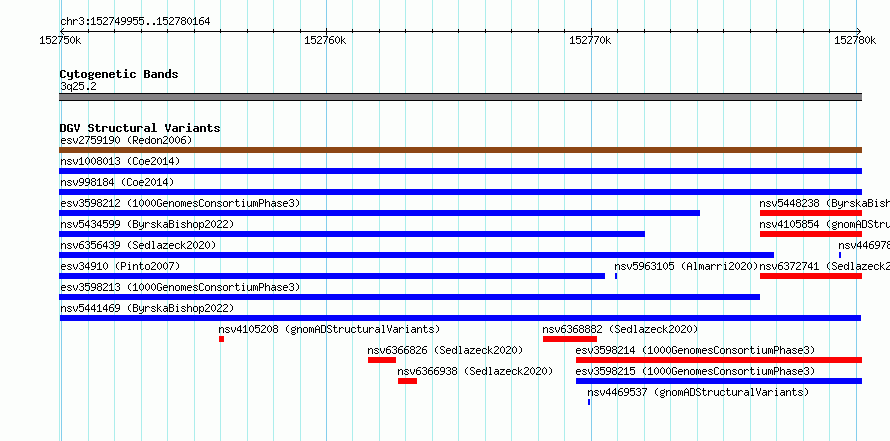Screen dimensions: 890x441
Task: Click the red nsv6372741 variant bar
Action: click(811, 276)
